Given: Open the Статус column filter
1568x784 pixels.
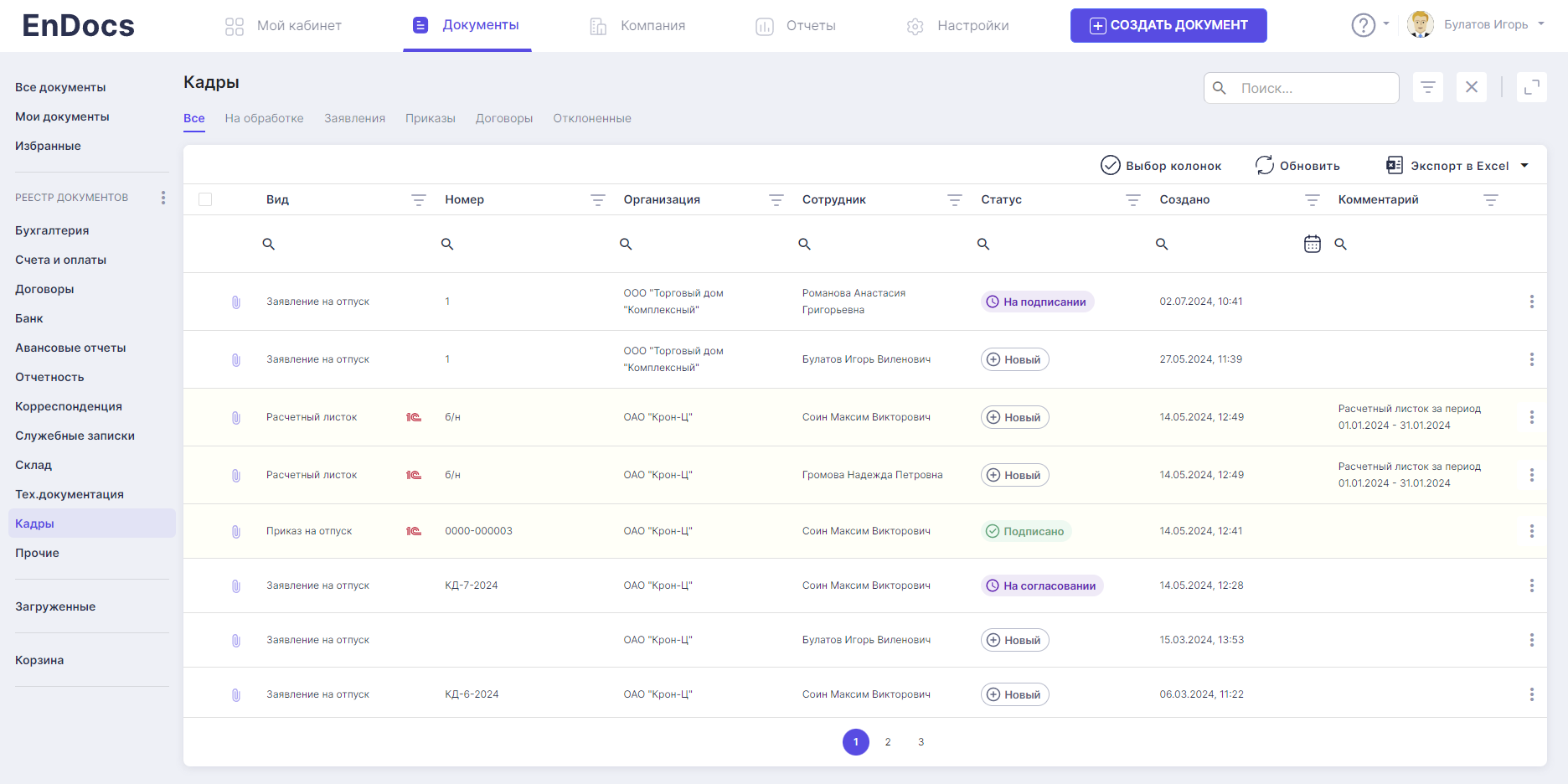Looking at the screenshot, I should 1132,200.
